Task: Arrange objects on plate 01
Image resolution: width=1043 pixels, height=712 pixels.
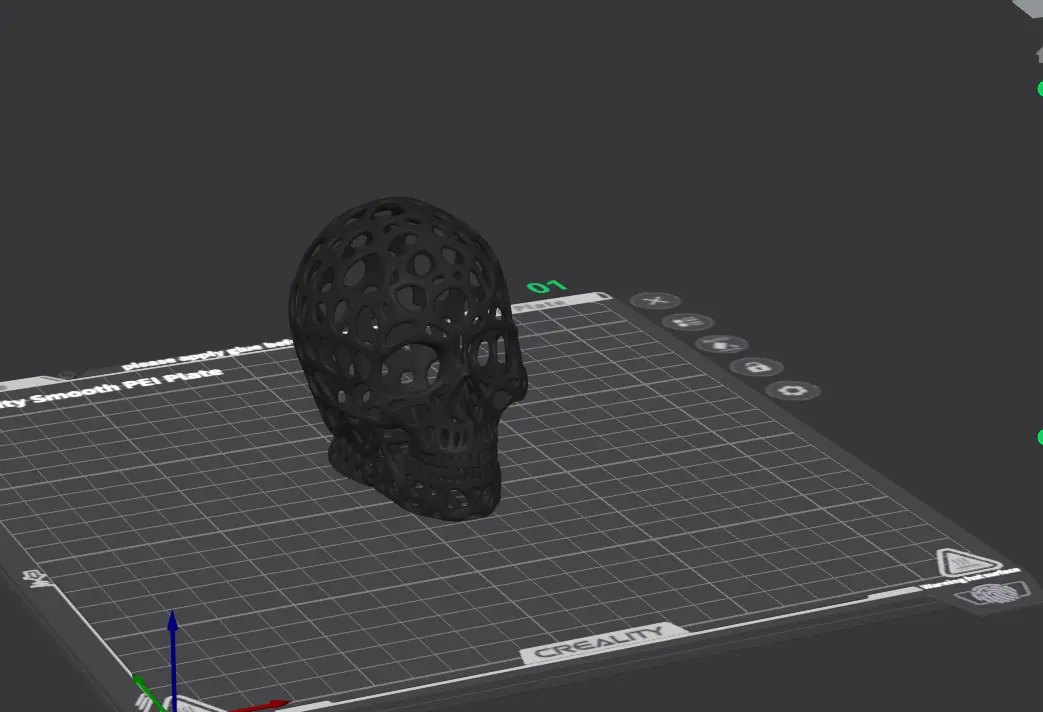Action: [688, 323]
